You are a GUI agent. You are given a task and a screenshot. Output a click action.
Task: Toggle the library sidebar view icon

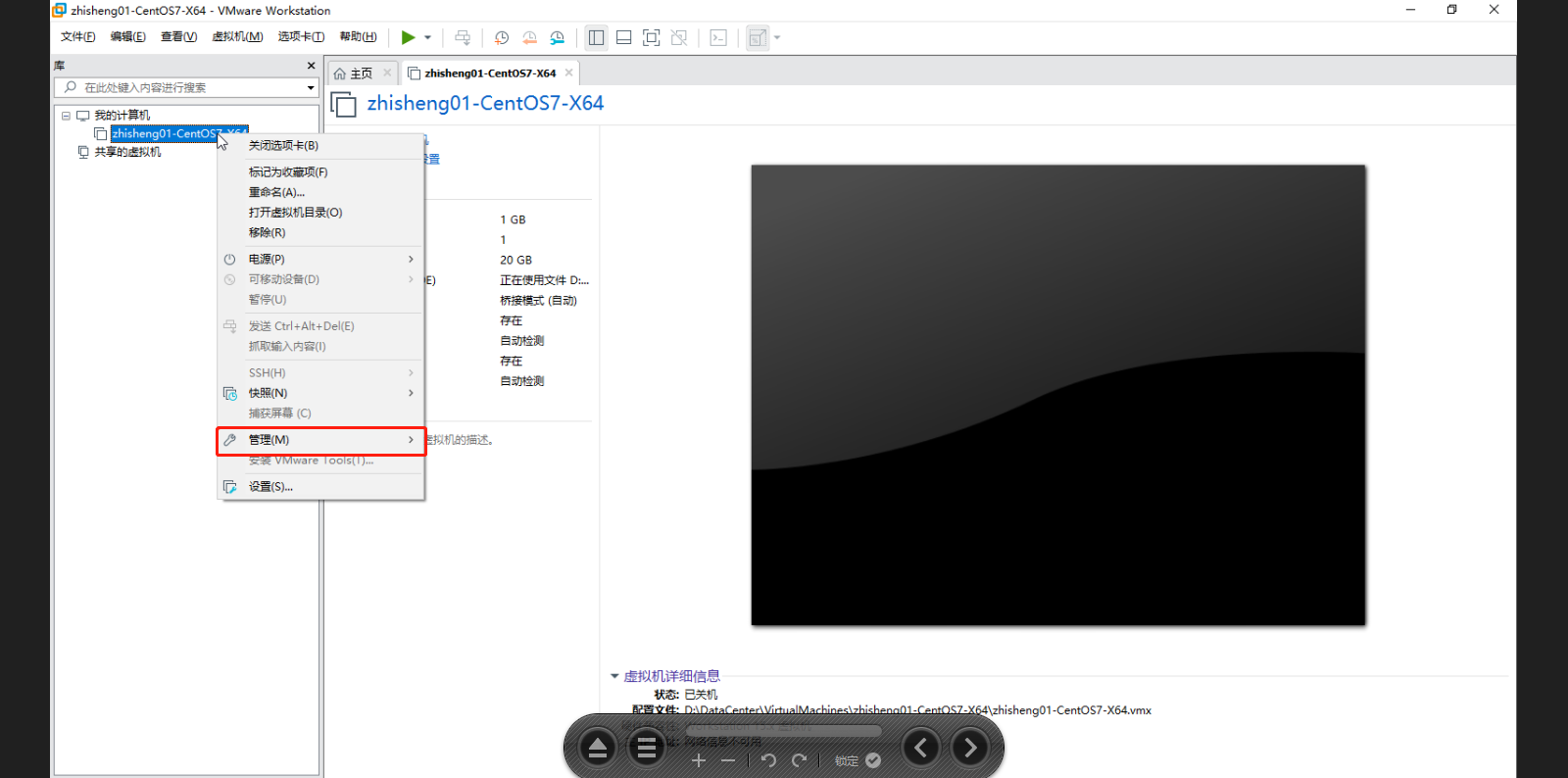click(x=596, y=37)
